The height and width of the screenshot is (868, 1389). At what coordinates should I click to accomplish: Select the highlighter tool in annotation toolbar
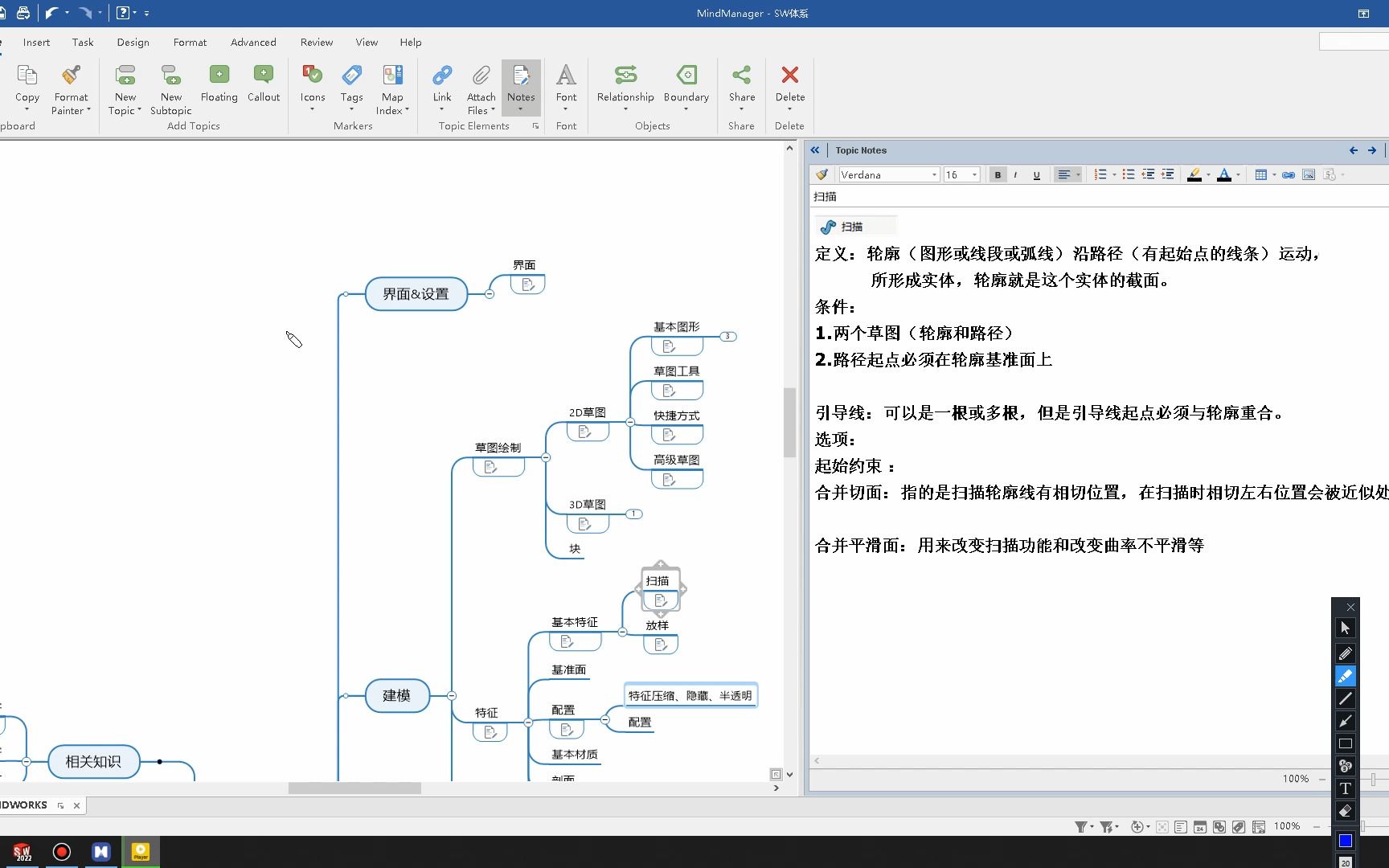coord(1346,676)
